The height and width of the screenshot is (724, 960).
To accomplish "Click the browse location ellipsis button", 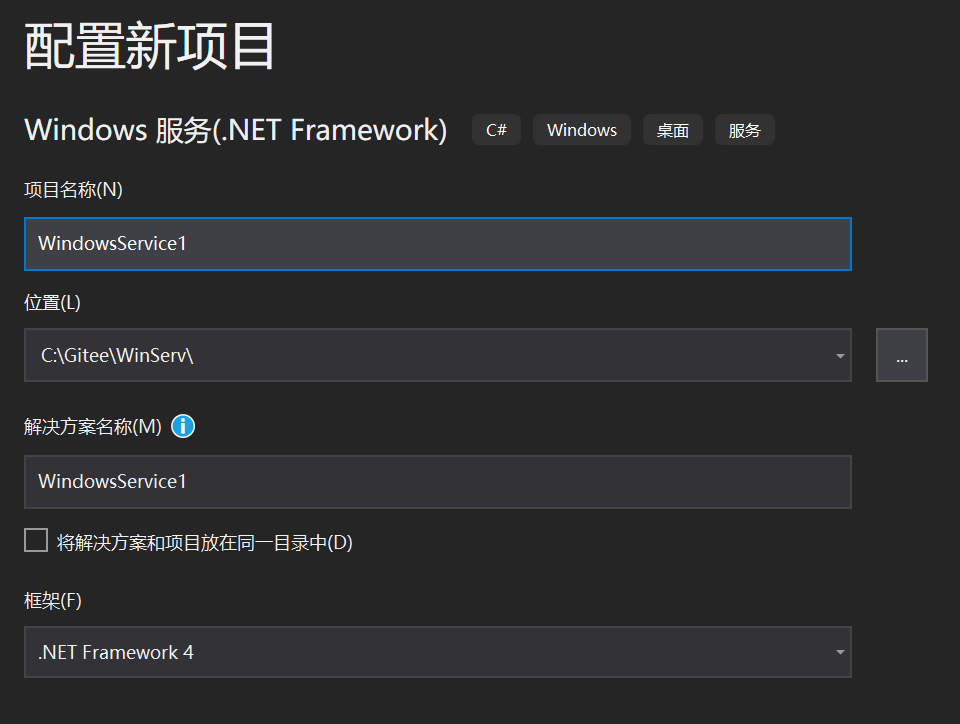I will (902, 355).
